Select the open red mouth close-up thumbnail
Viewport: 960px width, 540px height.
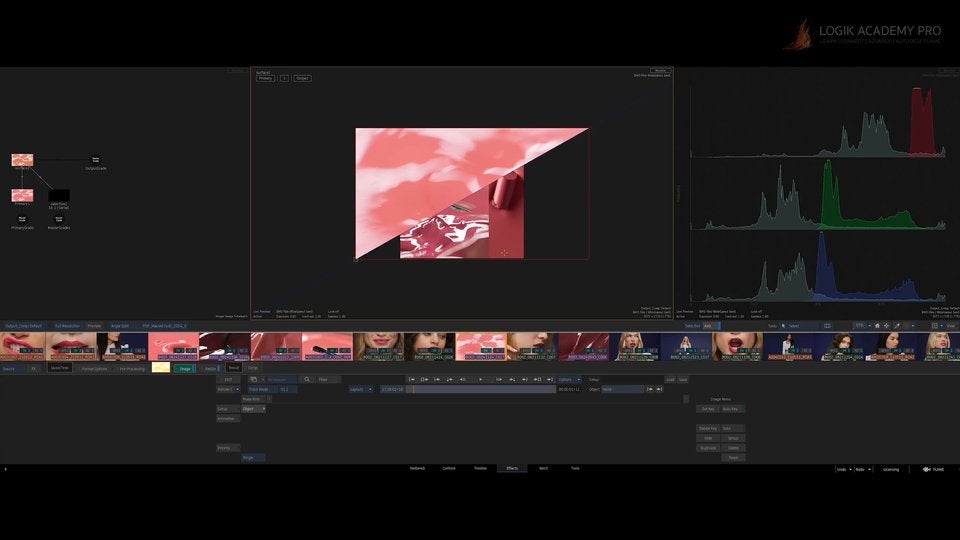[737, 347]
